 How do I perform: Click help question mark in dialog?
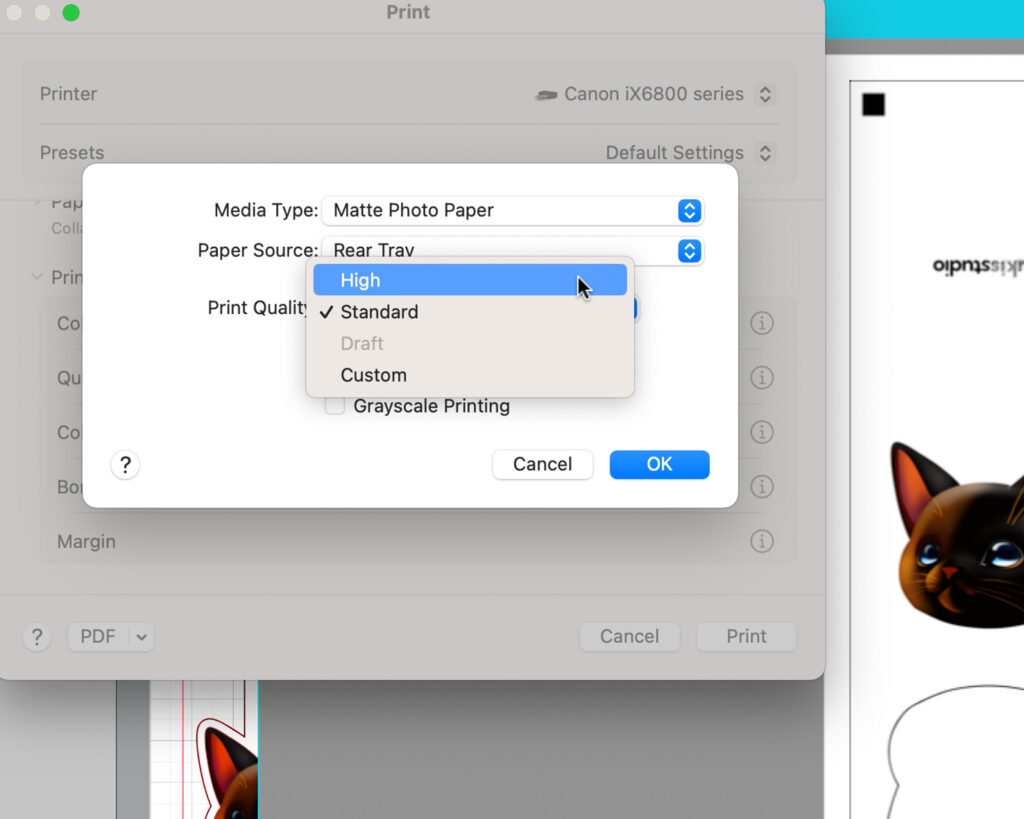click(125, 464)
